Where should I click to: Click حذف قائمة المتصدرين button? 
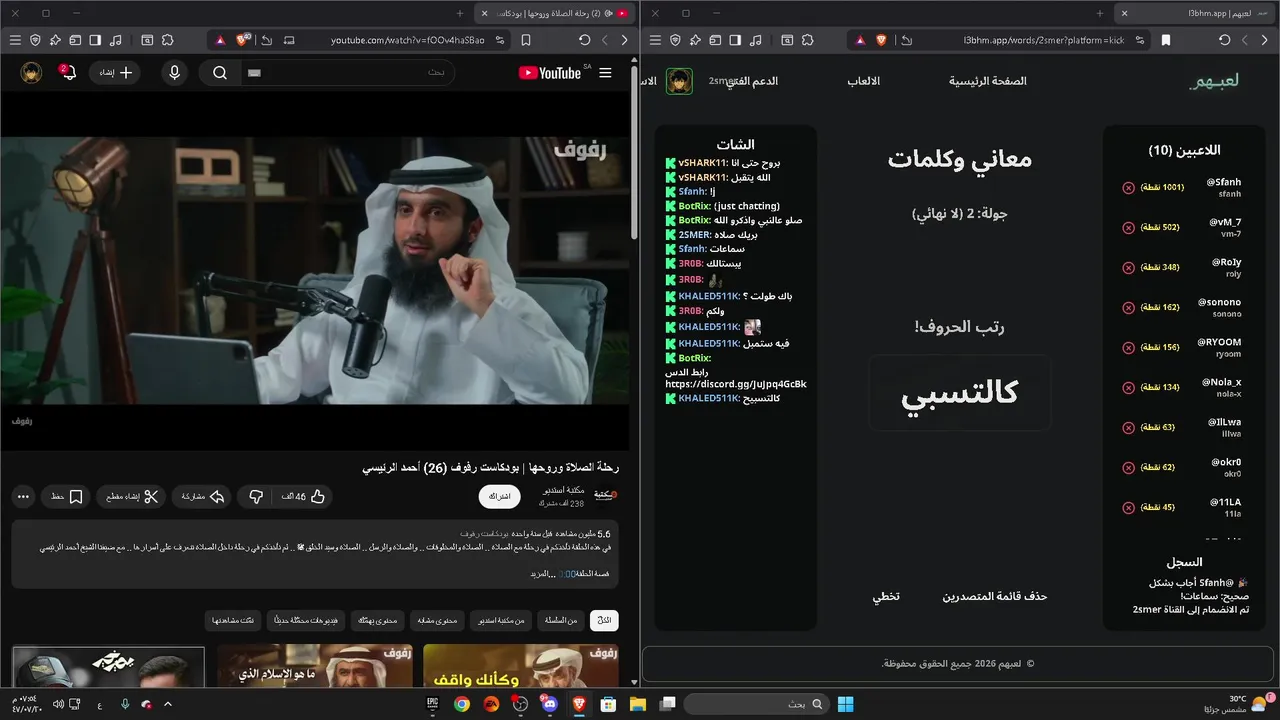click(x=995, y=596)
